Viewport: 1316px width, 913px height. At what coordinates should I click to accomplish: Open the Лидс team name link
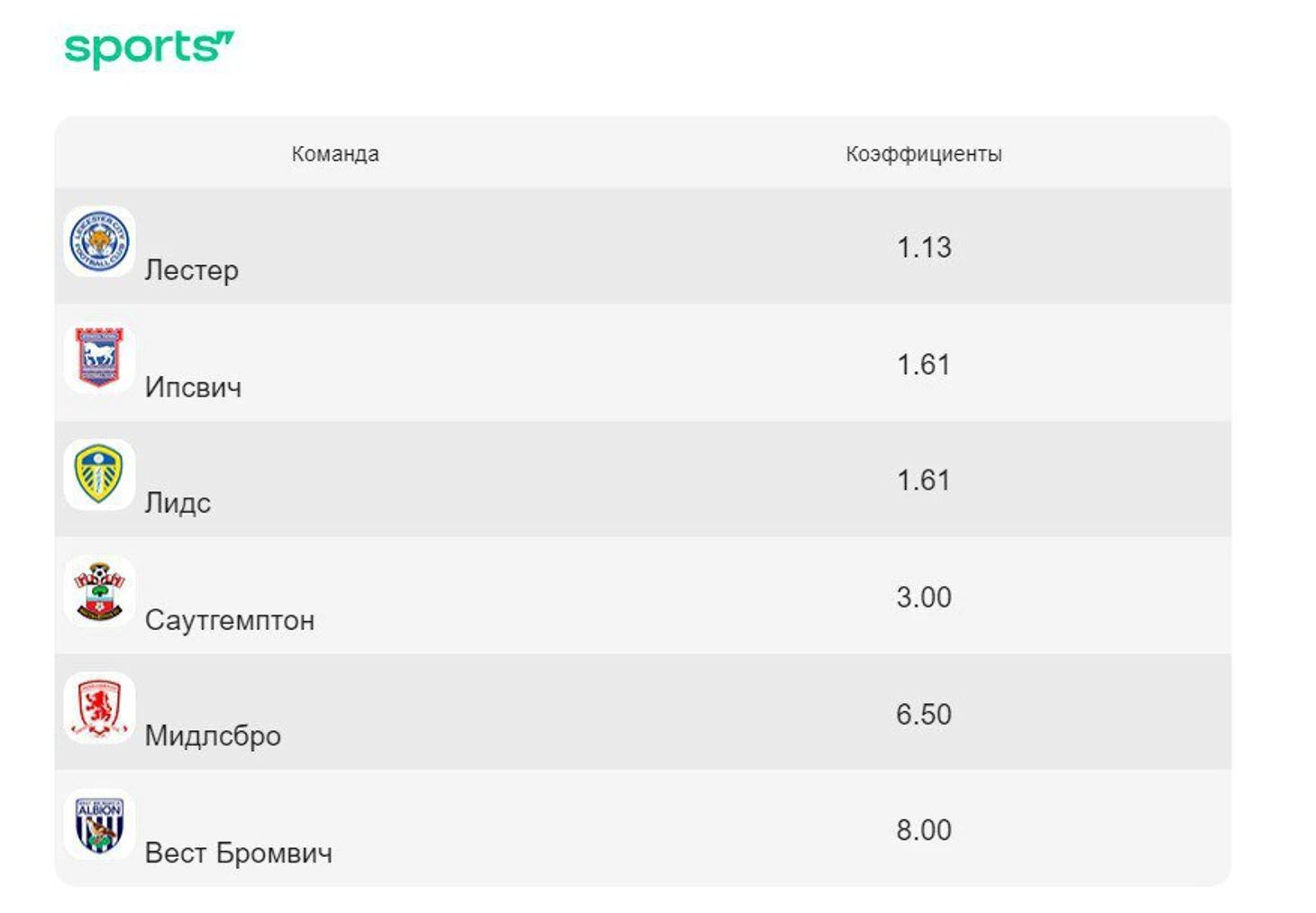coord(178,503)
